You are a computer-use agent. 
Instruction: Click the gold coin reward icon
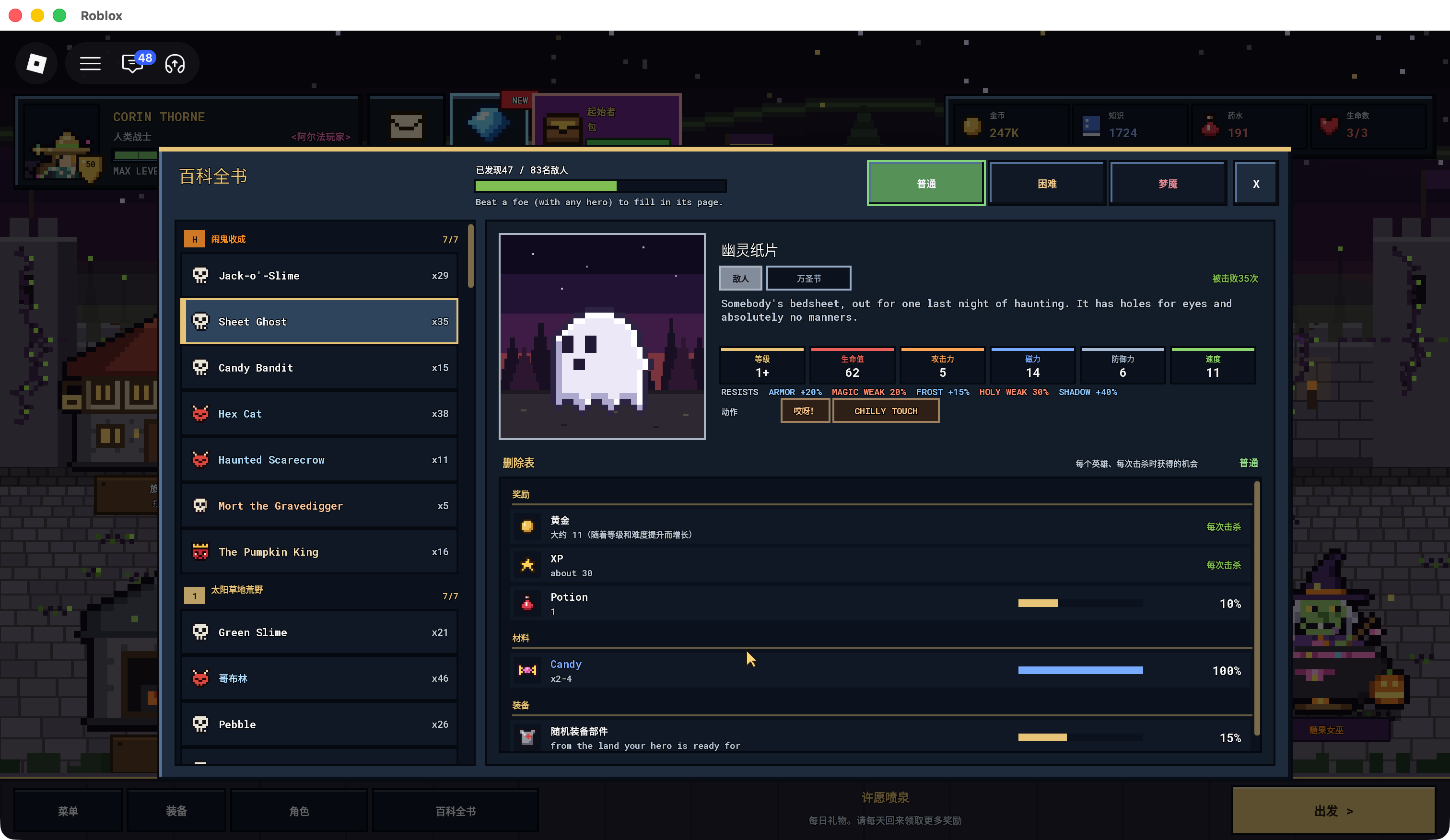click(527, 526)
